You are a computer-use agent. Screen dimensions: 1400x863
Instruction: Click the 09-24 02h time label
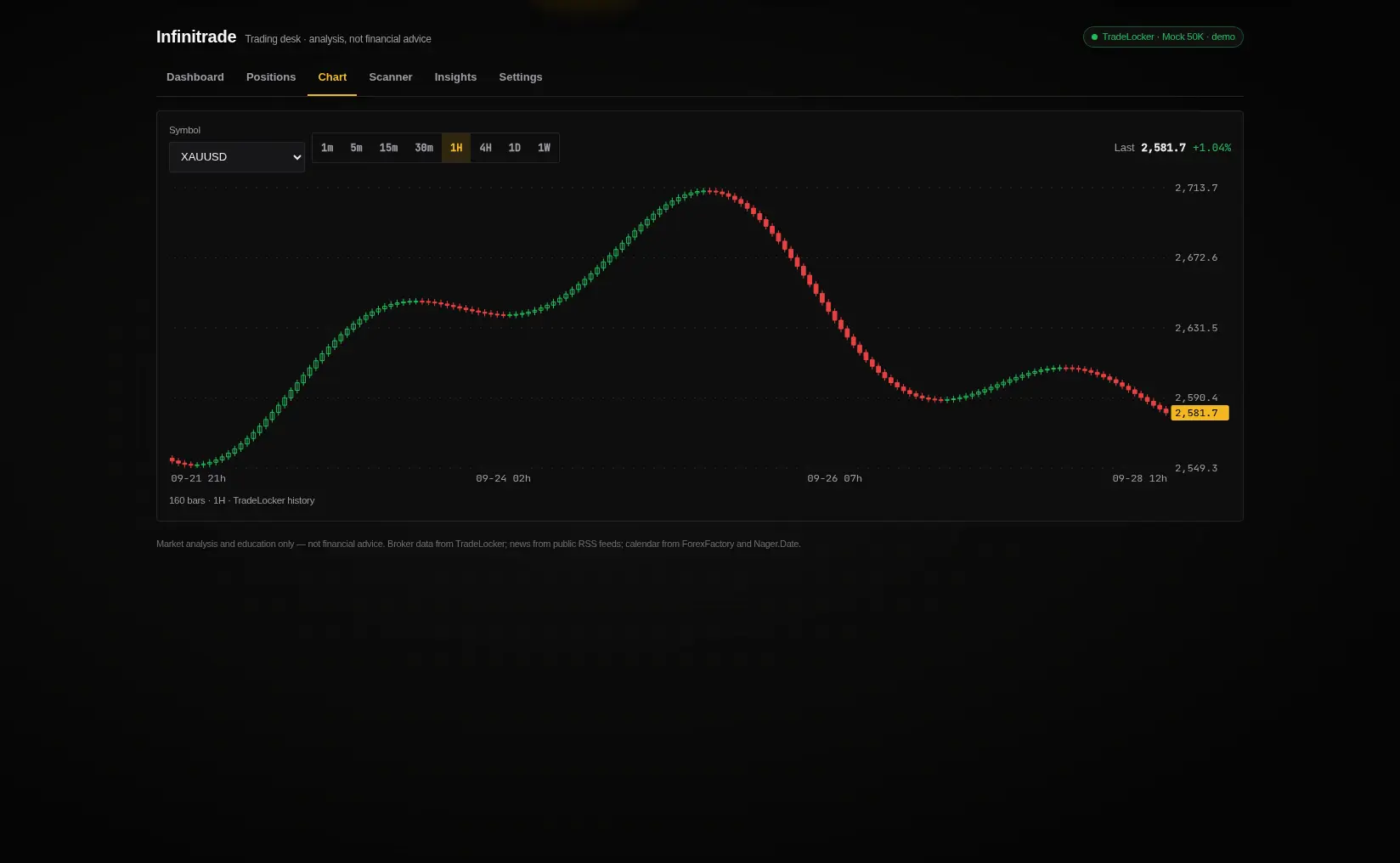click(x=503, y=479)
